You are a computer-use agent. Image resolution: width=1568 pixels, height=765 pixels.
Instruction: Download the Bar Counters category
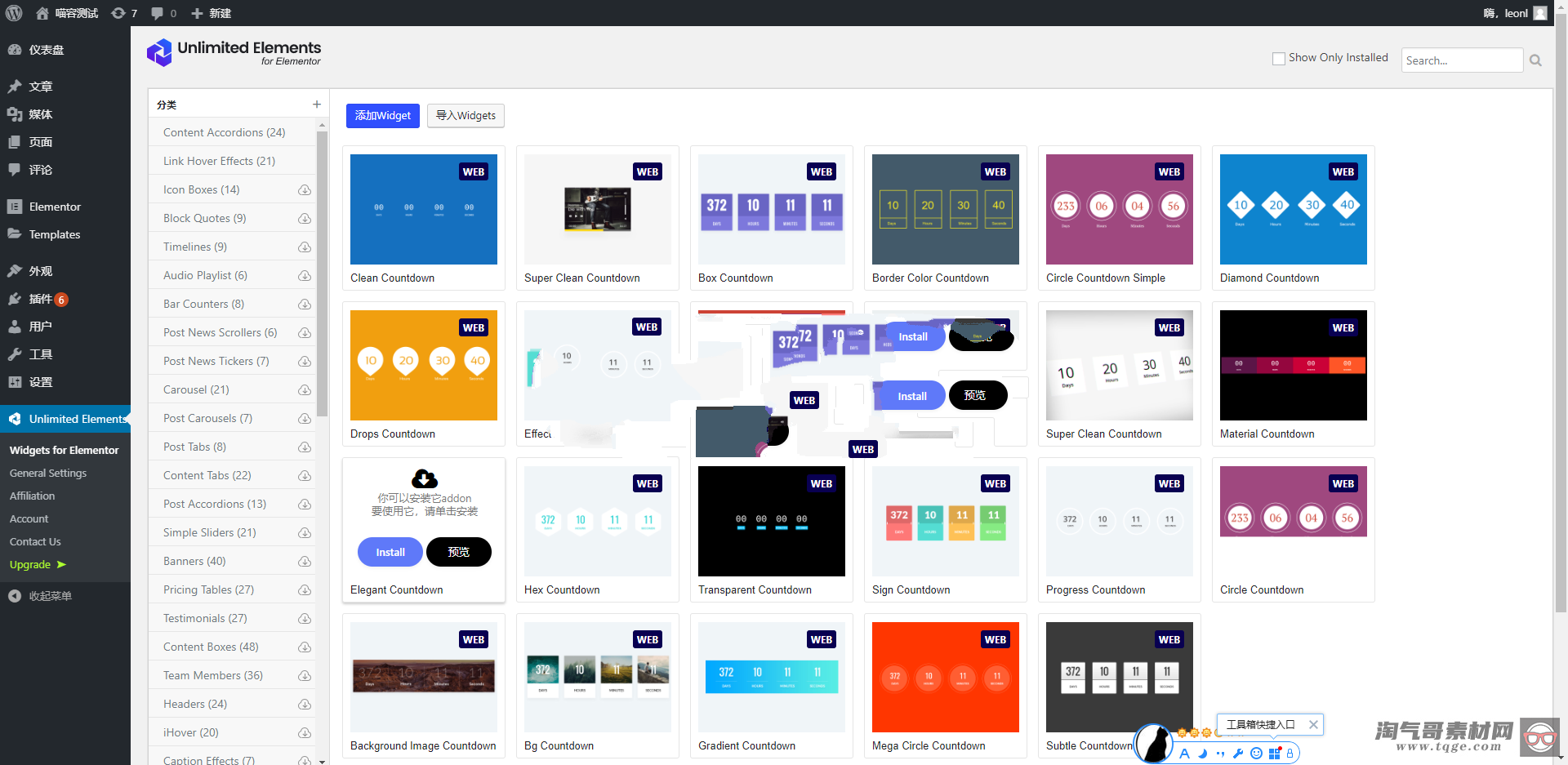tap(305, 304)
